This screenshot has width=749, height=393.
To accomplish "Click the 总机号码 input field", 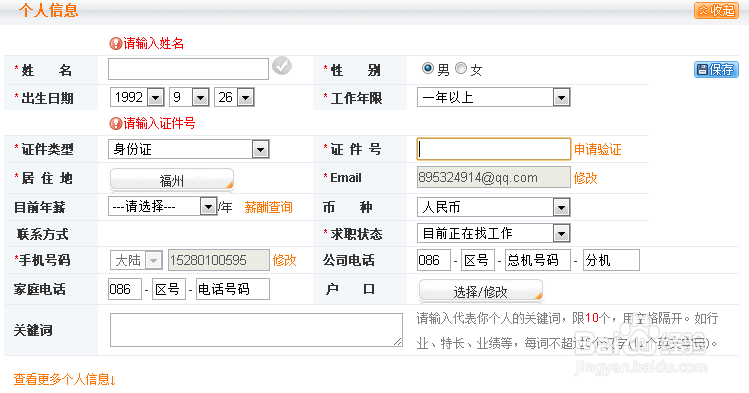I will tap(538, 260).
